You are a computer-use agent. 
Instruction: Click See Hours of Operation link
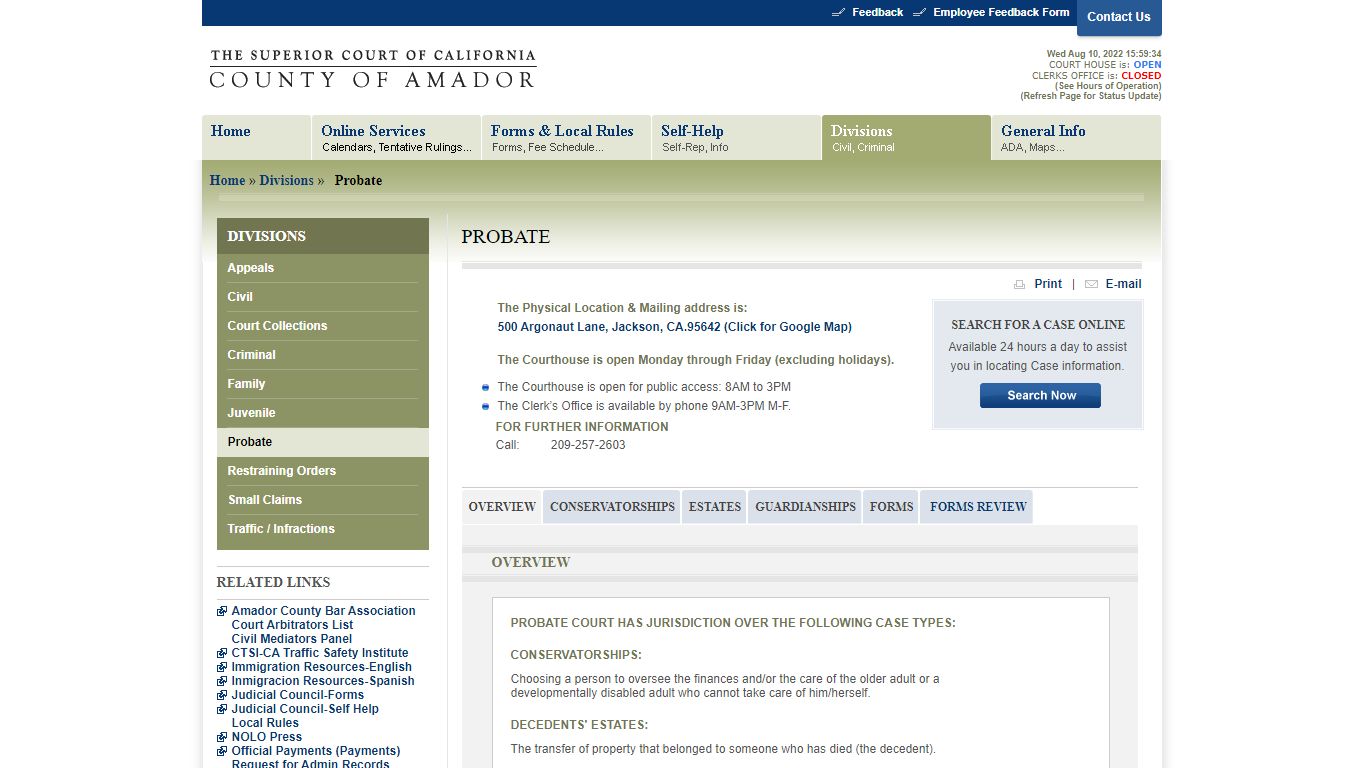1108,86
